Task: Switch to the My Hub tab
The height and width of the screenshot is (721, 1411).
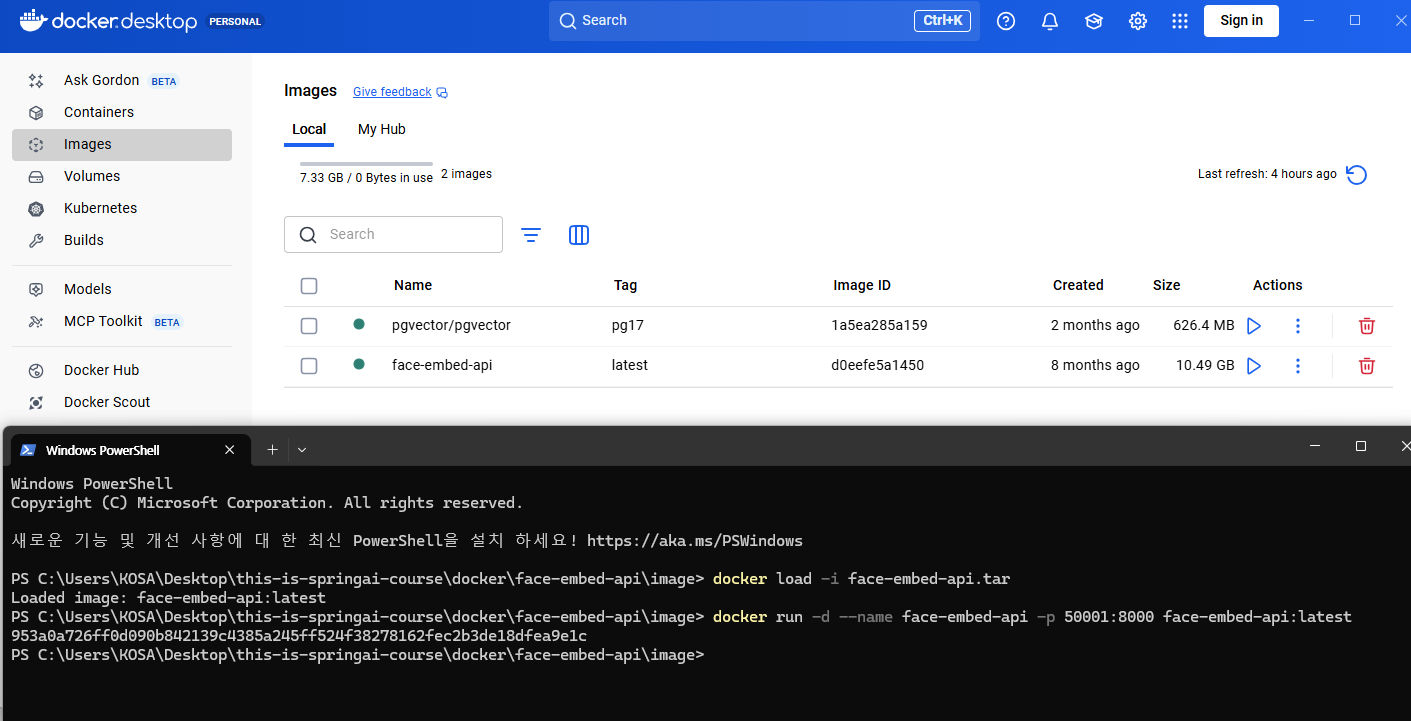Action: click(382, 129)
